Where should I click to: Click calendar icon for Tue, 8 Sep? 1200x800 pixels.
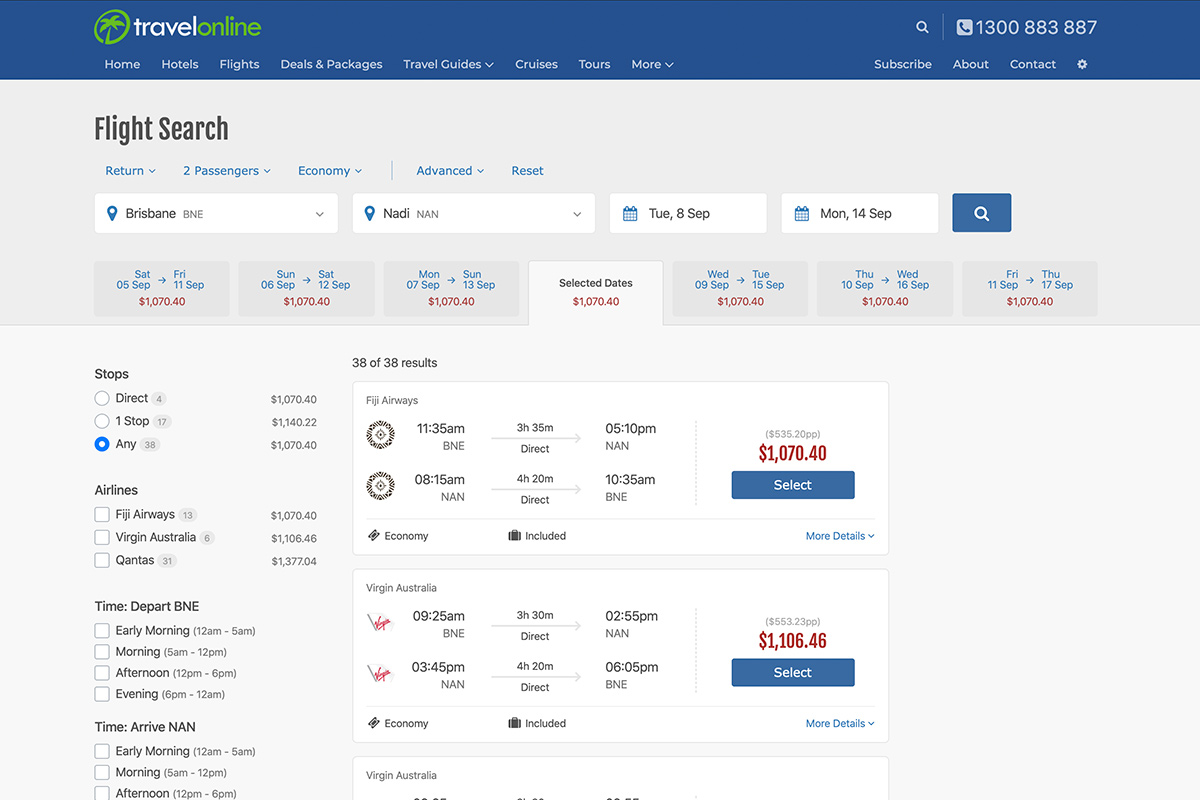(630, 214)
